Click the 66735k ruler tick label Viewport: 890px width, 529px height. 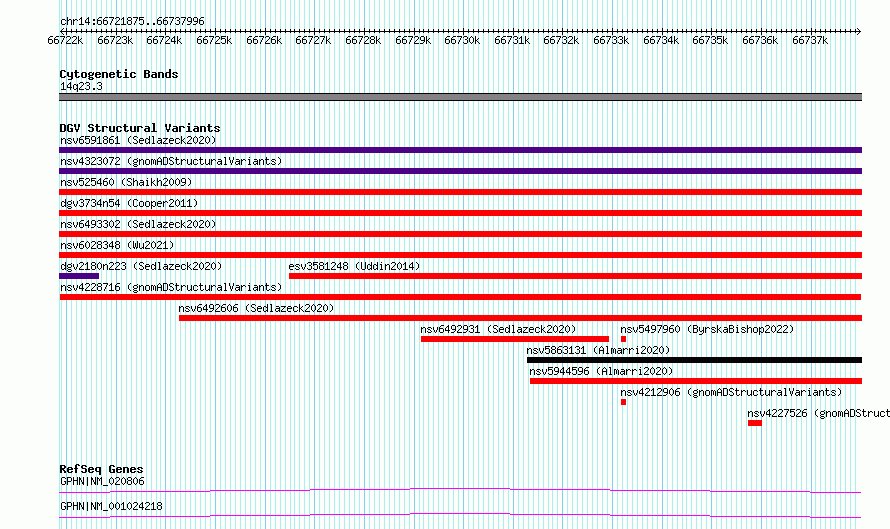click(710, 40)
